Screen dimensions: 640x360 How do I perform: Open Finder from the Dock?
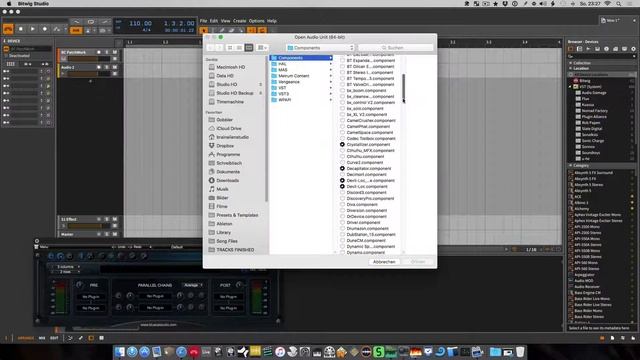point(119,351)
